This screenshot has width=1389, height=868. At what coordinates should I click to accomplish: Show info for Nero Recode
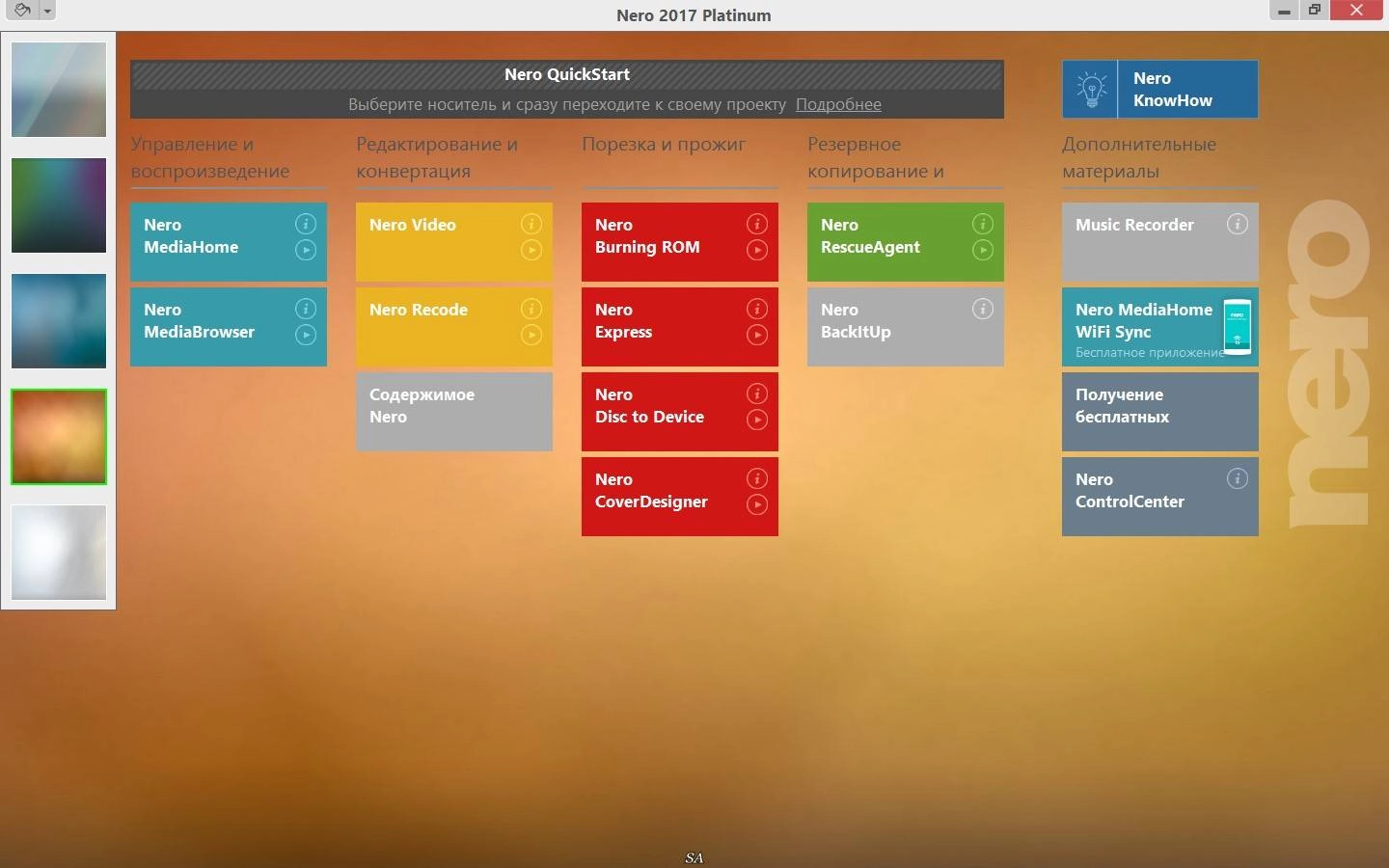click(x=531, y=309)
